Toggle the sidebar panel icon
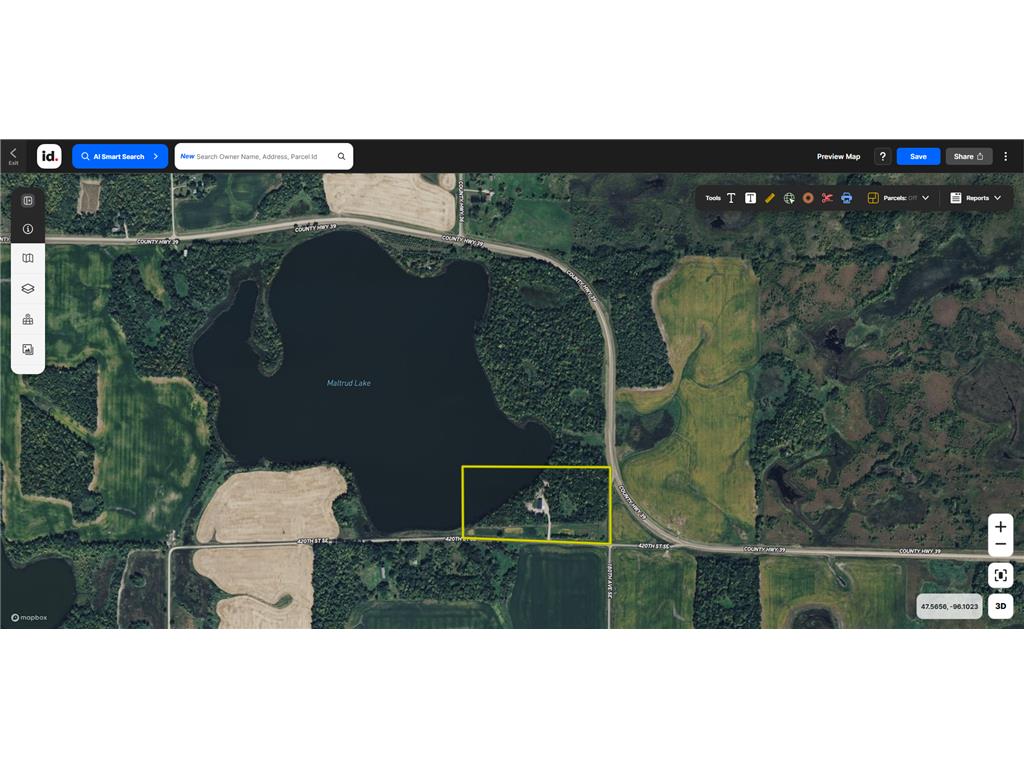The image size is (1024, 768). click(x=28, y=200)
